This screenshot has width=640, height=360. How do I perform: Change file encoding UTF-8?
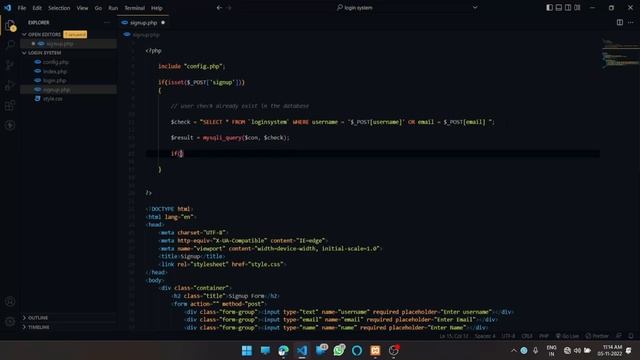pyautogui.click(x=508, y=336)
